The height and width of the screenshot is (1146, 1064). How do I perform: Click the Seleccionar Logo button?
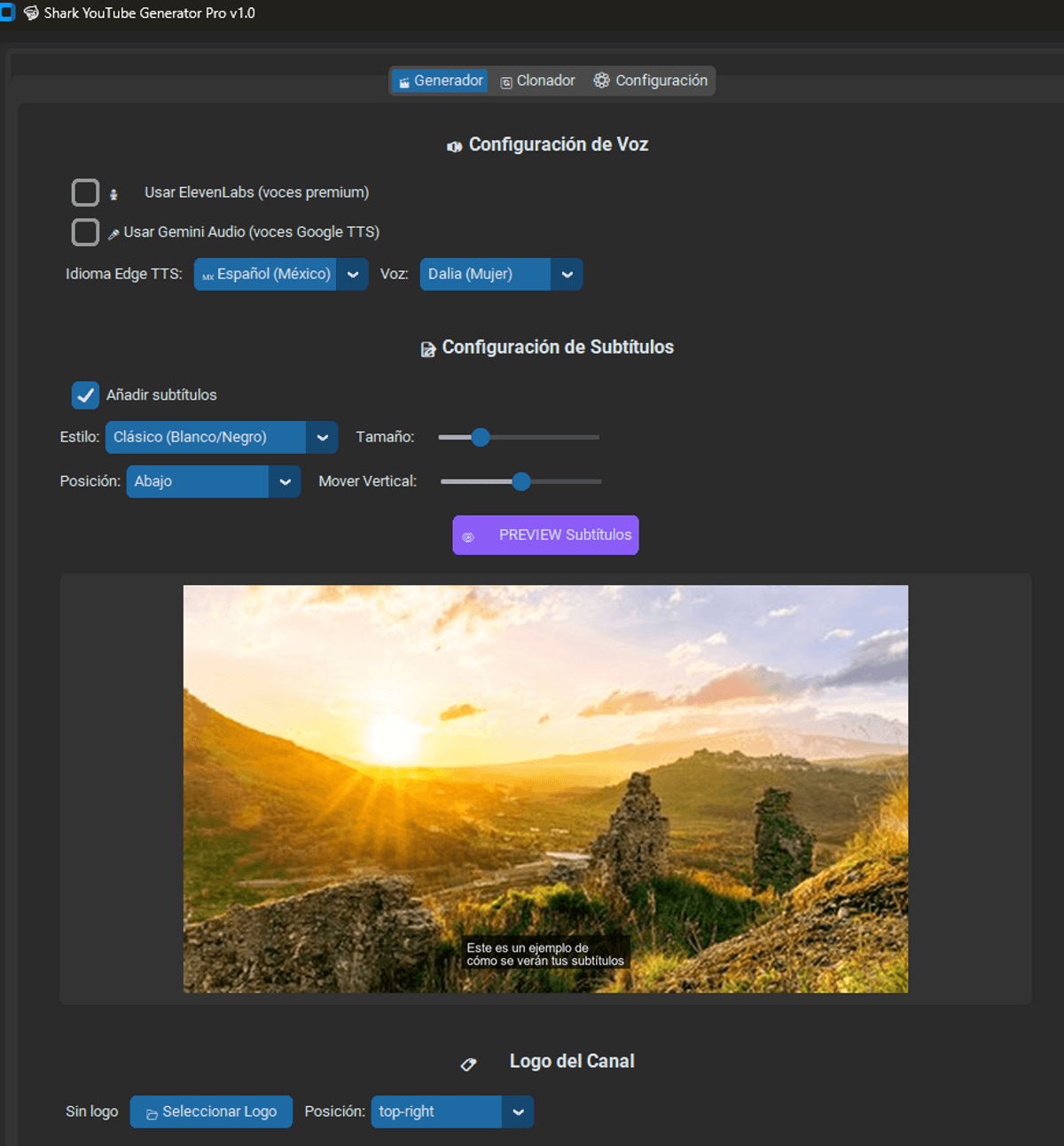[211, 1111]
